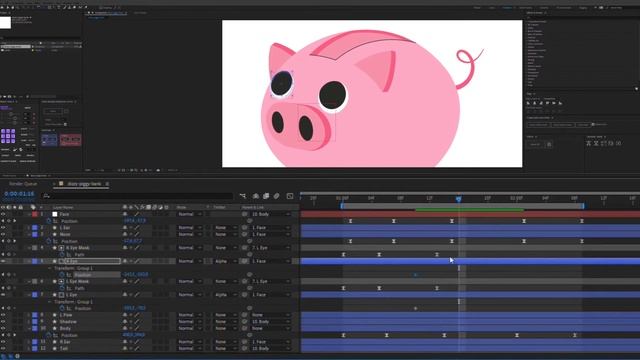The height and width of the screenshot is (360, 640).
Task: Click the first bottom-left timeline toggle icon
Action: coord(3,356)
